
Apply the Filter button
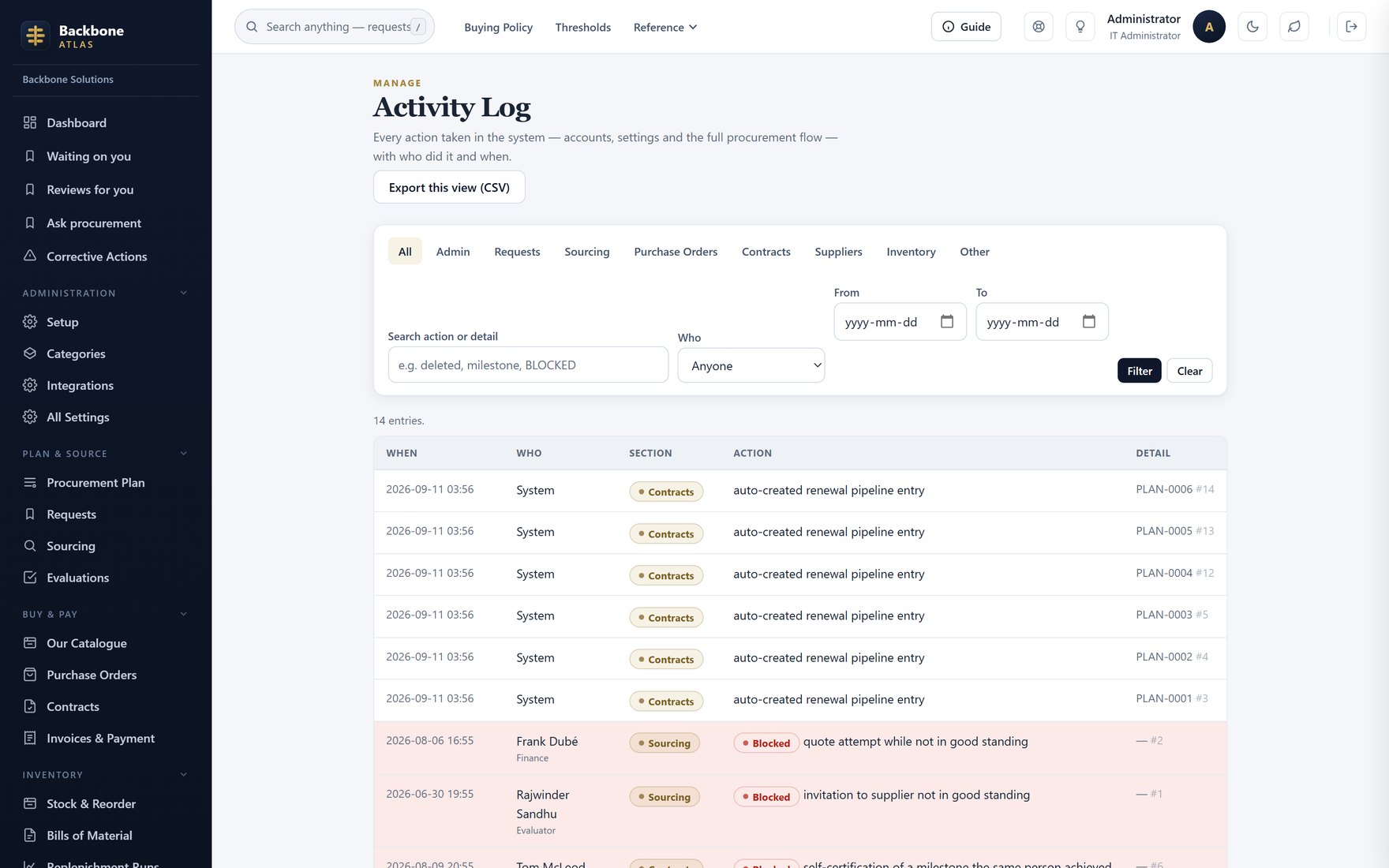1139,371
